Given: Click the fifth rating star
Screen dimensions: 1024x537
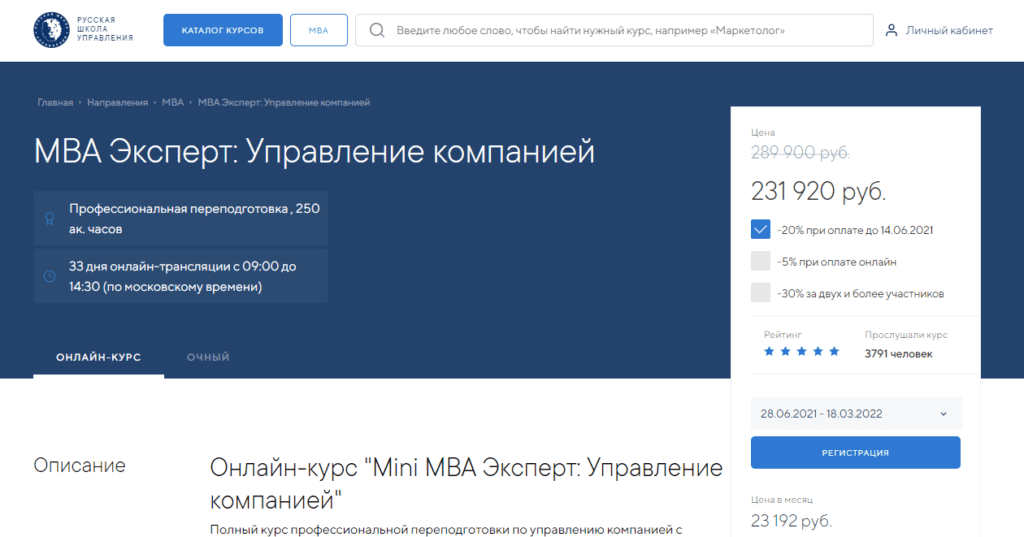Looking at the screenshot, I should click(834, 351).
